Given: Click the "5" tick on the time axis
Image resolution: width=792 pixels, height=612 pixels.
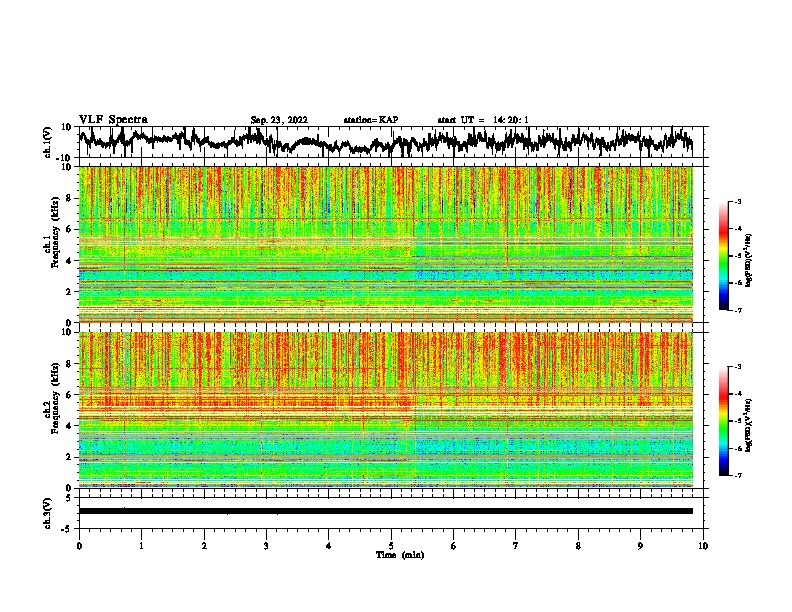Looking at the screenshot, I should [x=391, y=546].
